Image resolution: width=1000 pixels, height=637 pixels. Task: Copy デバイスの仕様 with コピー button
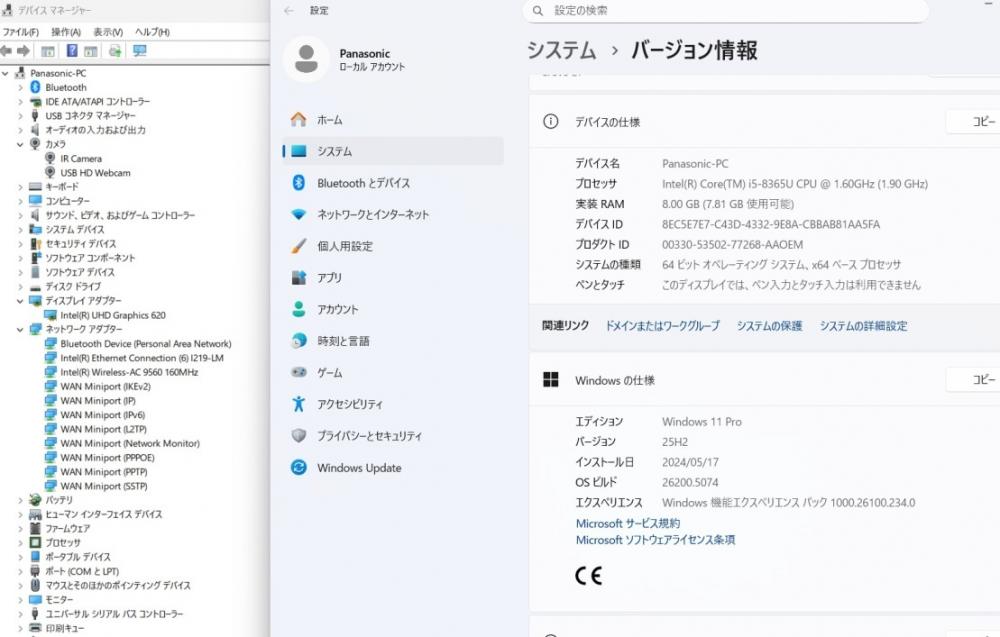(x=973, y=121)
